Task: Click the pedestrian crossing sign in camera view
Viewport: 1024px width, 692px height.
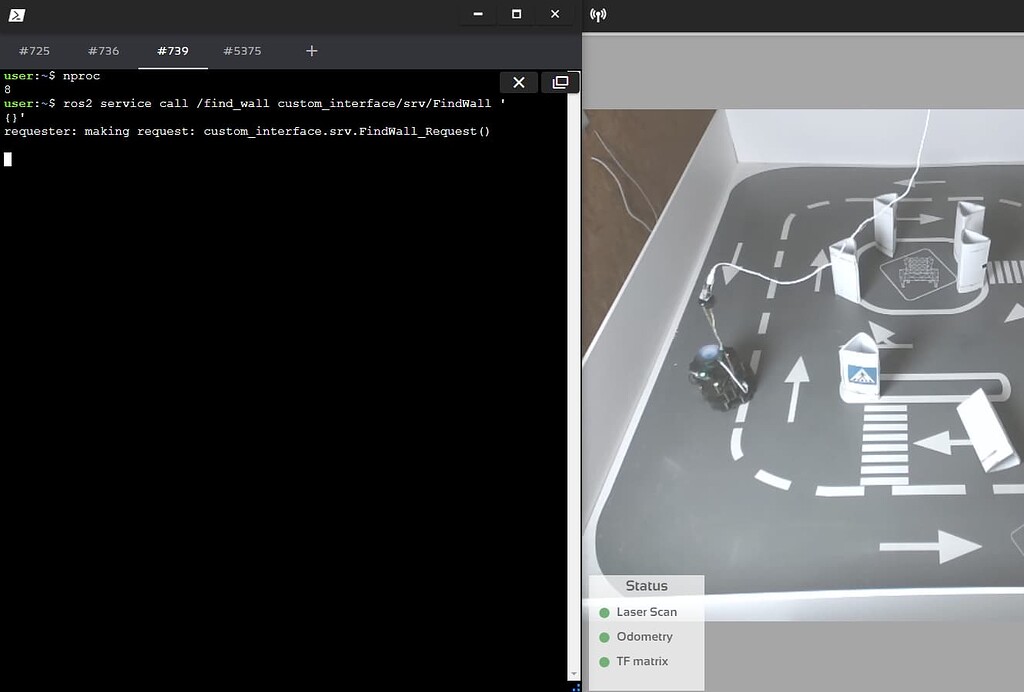Action: (862, 375)
